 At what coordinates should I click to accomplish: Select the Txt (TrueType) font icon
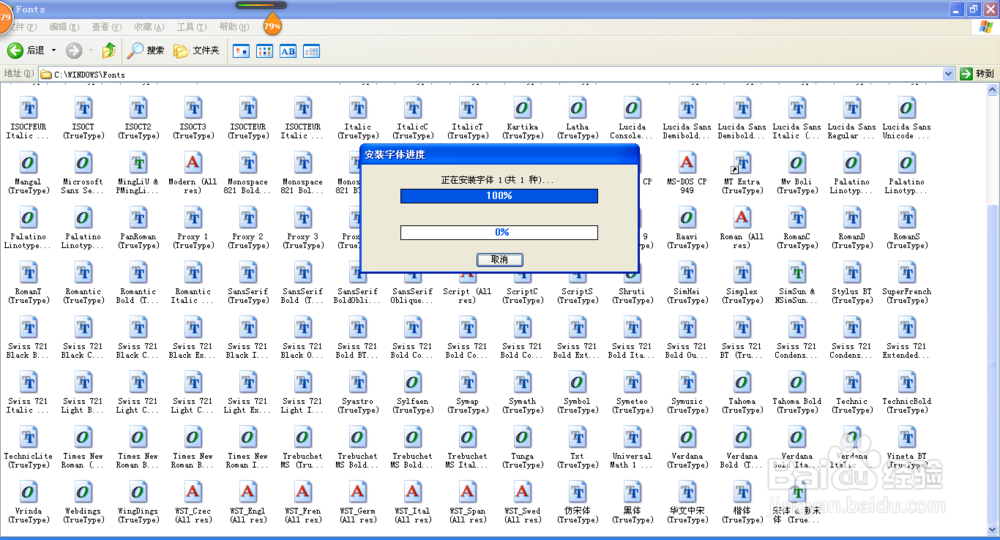click(577, 437)
